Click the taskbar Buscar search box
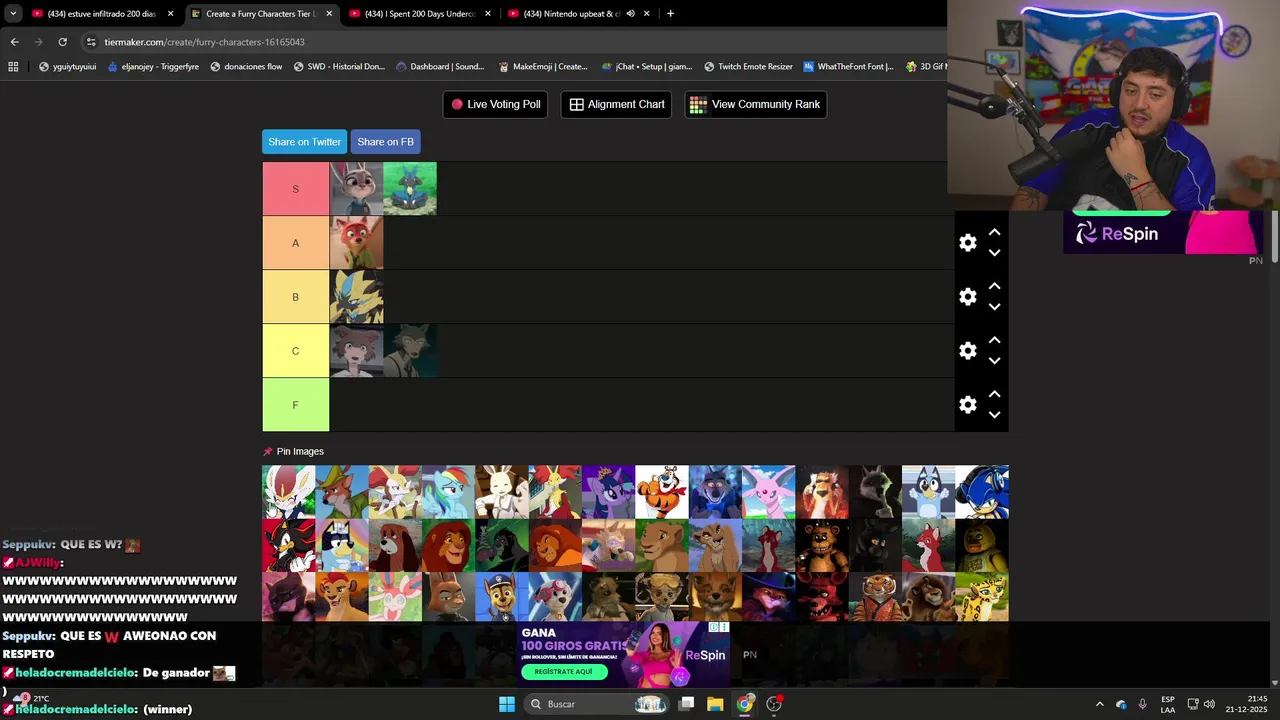This screenshot has width=1280, height=720. click(x=597, y=704)
